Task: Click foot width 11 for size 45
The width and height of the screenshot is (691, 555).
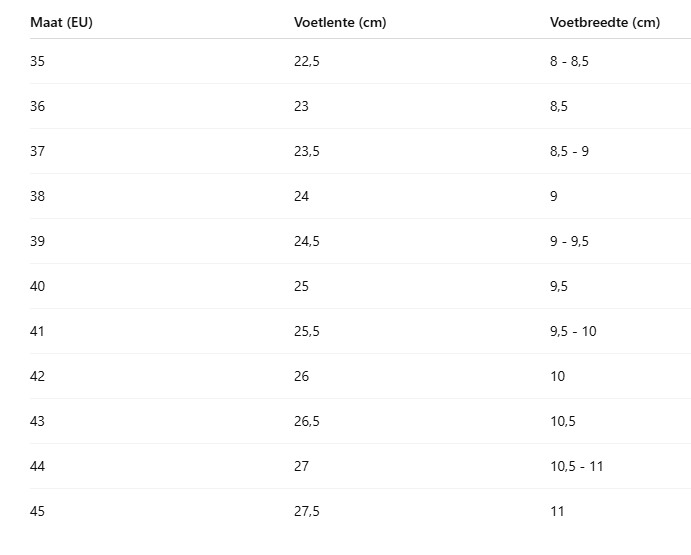Action: pos(557,511)
